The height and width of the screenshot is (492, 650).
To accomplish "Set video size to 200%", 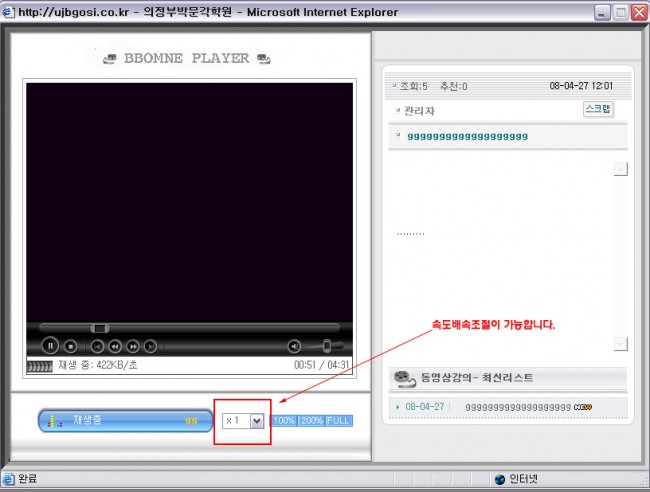I will click(x=311, y=421).
